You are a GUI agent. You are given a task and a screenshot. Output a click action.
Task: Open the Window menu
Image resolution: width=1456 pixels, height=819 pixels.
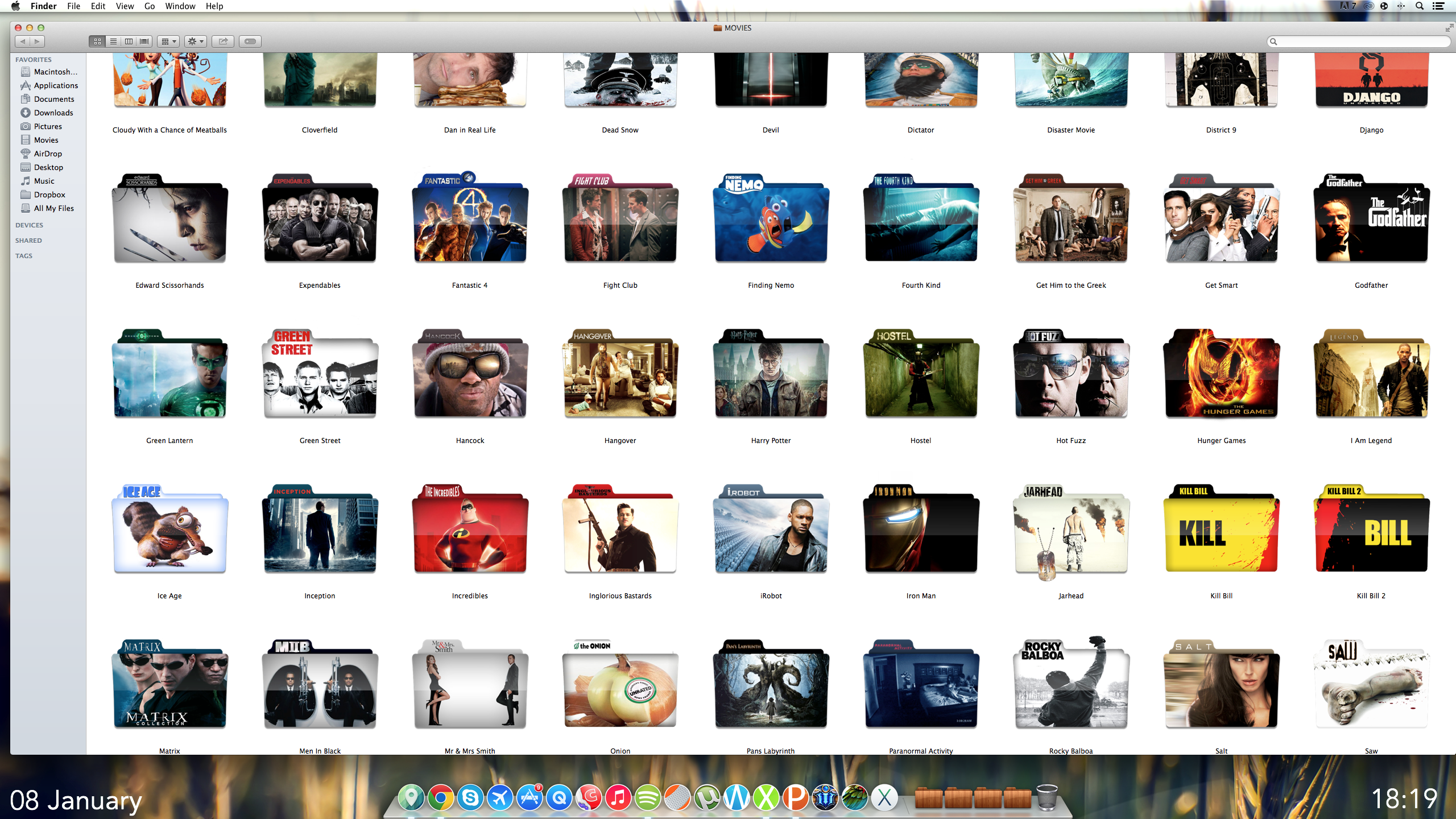pyautogui.click(x=180, y=6)
